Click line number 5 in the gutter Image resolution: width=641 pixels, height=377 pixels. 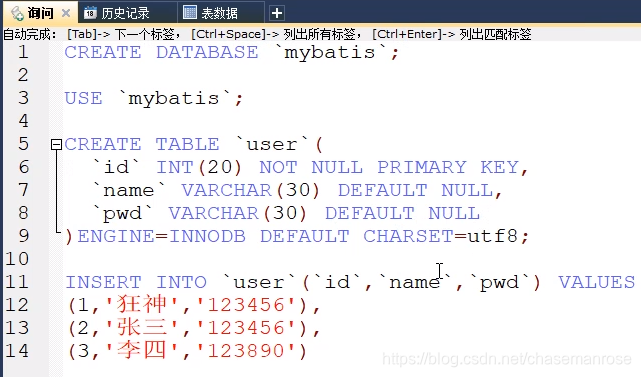24,144
